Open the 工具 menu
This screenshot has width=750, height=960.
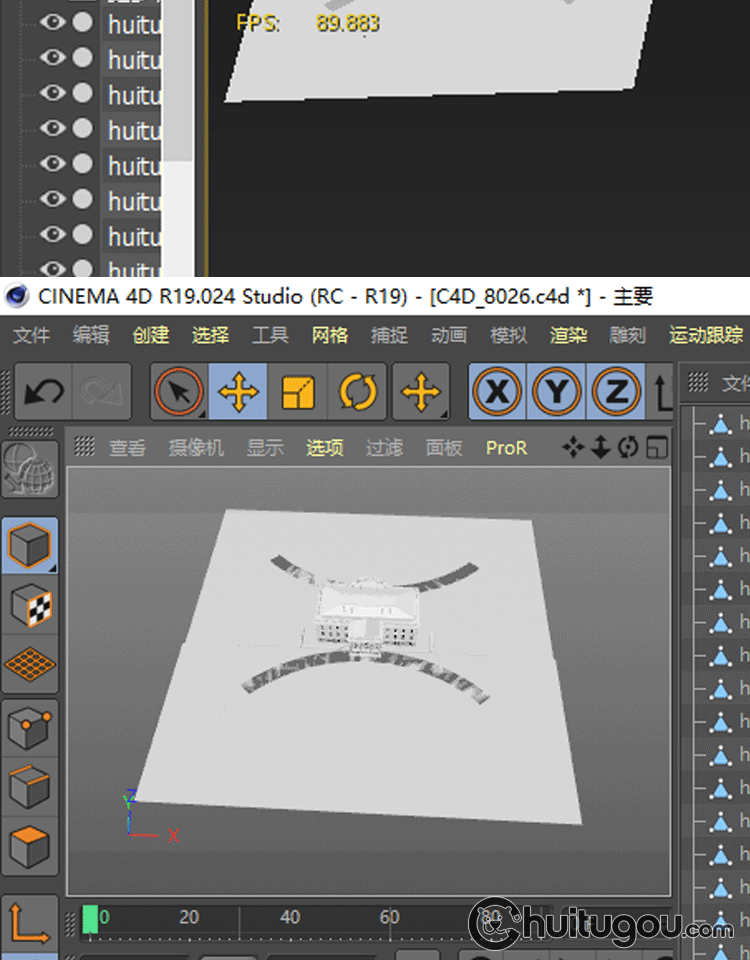[x=270, y=335]
